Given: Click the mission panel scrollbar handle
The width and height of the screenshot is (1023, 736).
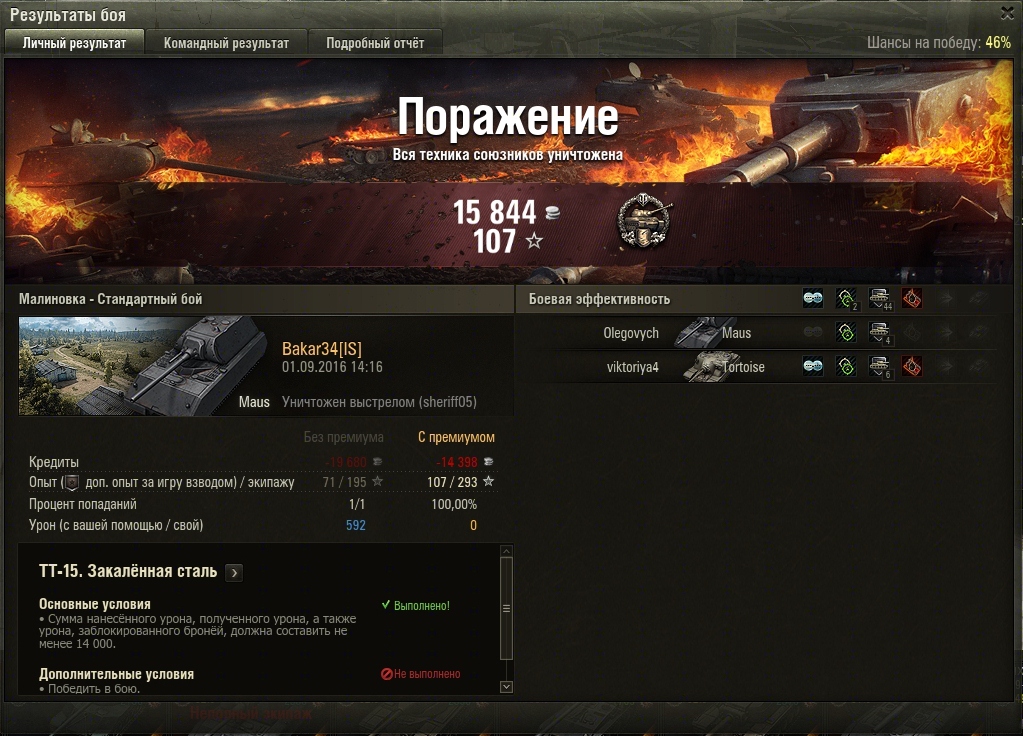Looking at the screenshot, I should (506, 608).
